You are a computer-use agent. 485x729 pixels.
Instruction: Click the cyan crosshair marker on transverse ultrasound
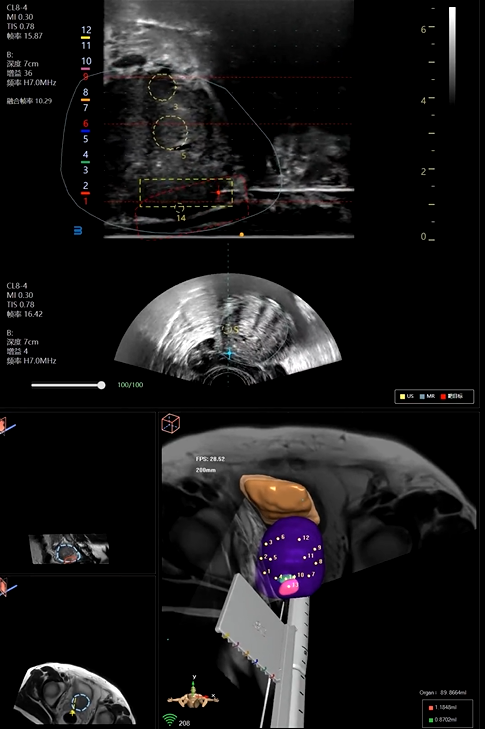point(229,353)
